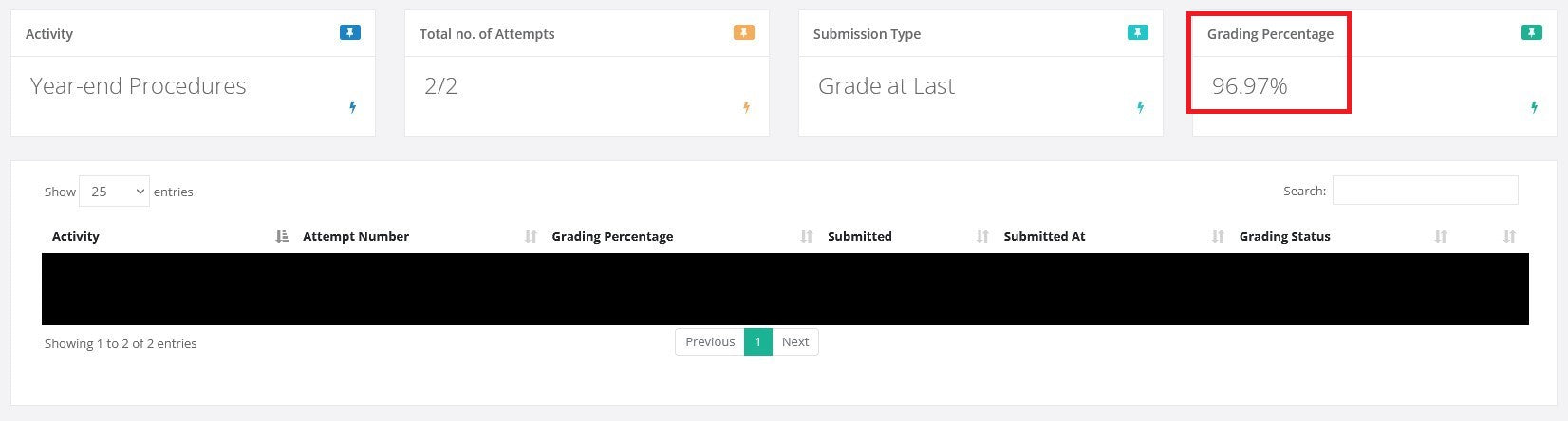1568x421 pixels.
Task: Click teal pin icon on Submission Type card
Action: [x=1138, y=33]
